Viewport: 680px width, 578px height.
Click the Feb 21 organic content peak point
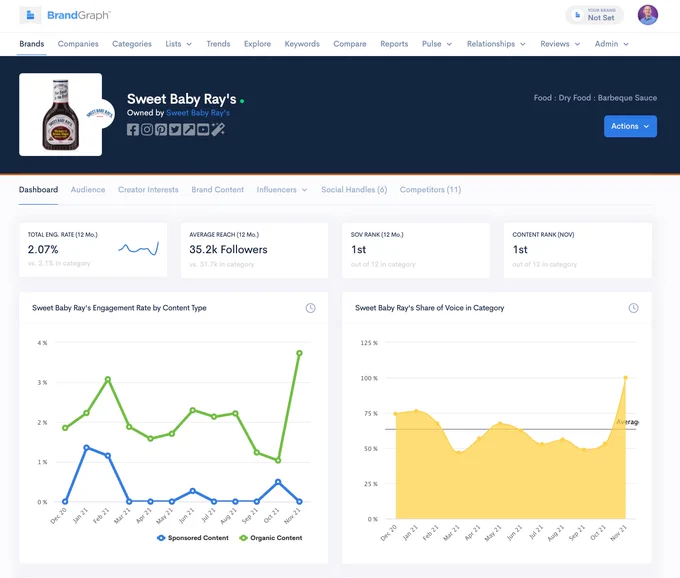pos(108,379)
